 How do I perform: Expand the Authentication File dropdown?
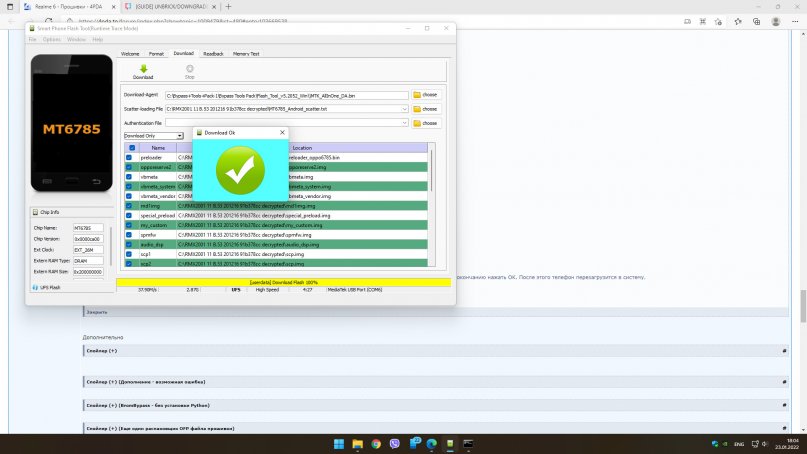tap(406, 123)
